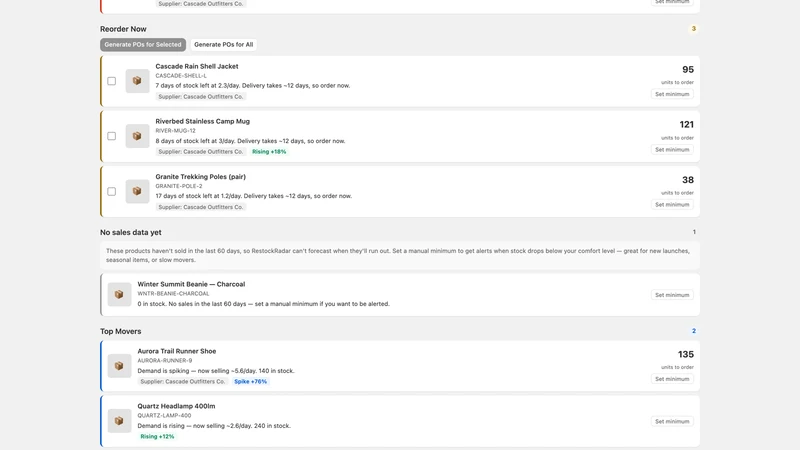800x450 pixels.
Task: Set minimum for Cascade Rain Shell Jacket
Action: point(672,94)
